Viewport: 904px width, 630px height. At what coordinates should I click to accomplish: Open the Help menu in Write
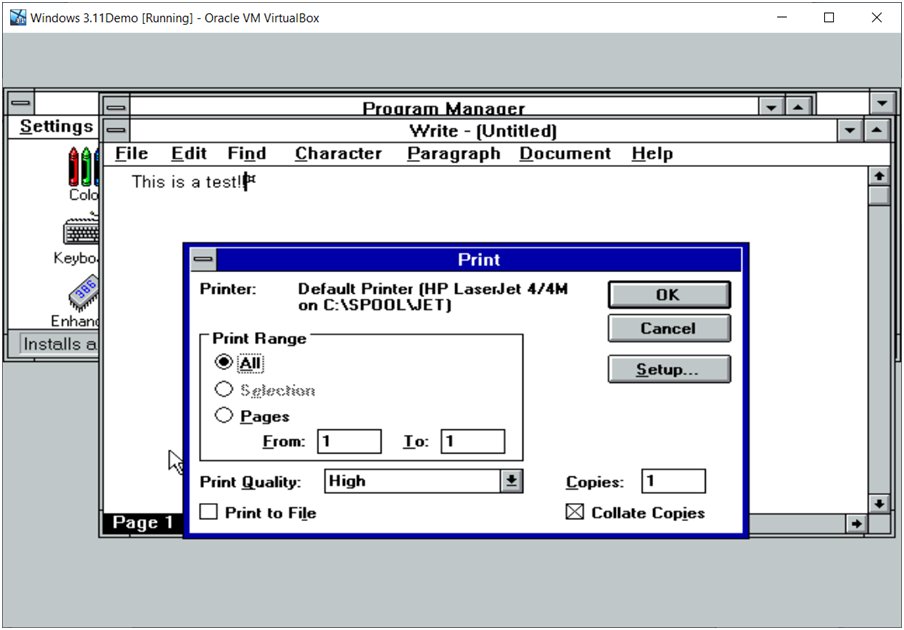pos(652,153)
